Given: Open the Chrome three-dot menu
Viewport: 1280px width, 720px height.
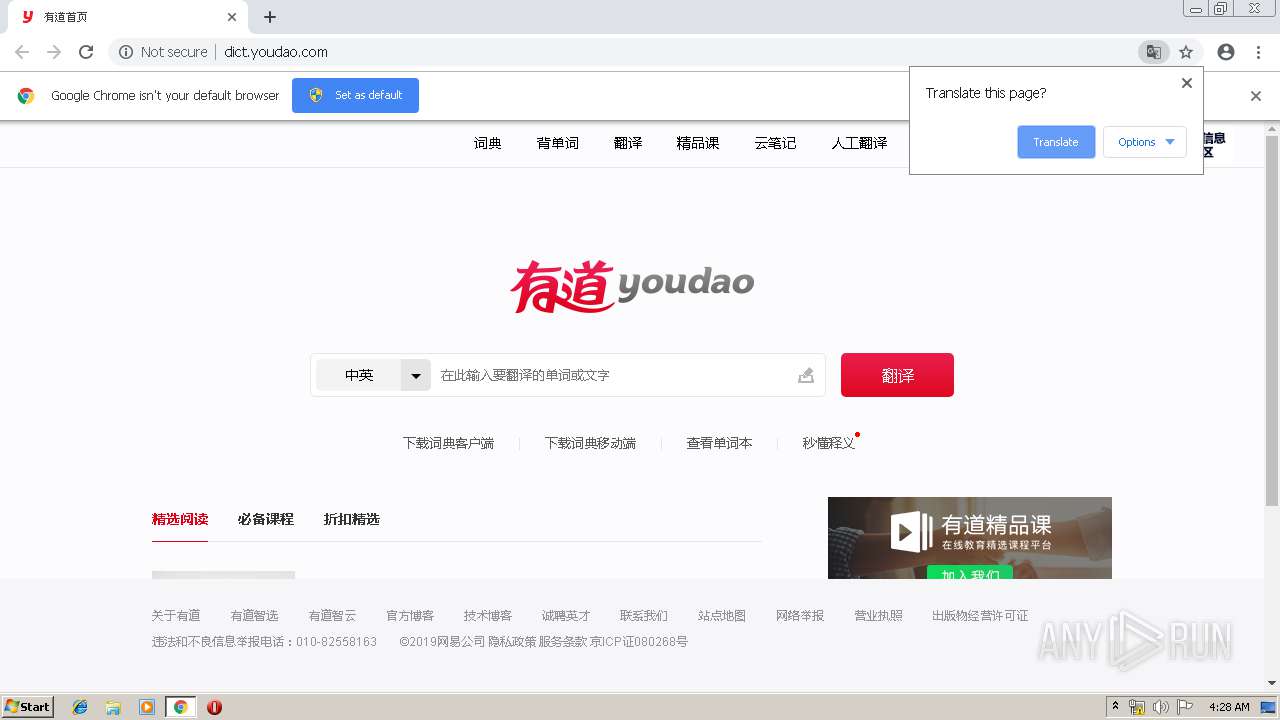Looking at the screenshot, I should (x=1258, y=52).
